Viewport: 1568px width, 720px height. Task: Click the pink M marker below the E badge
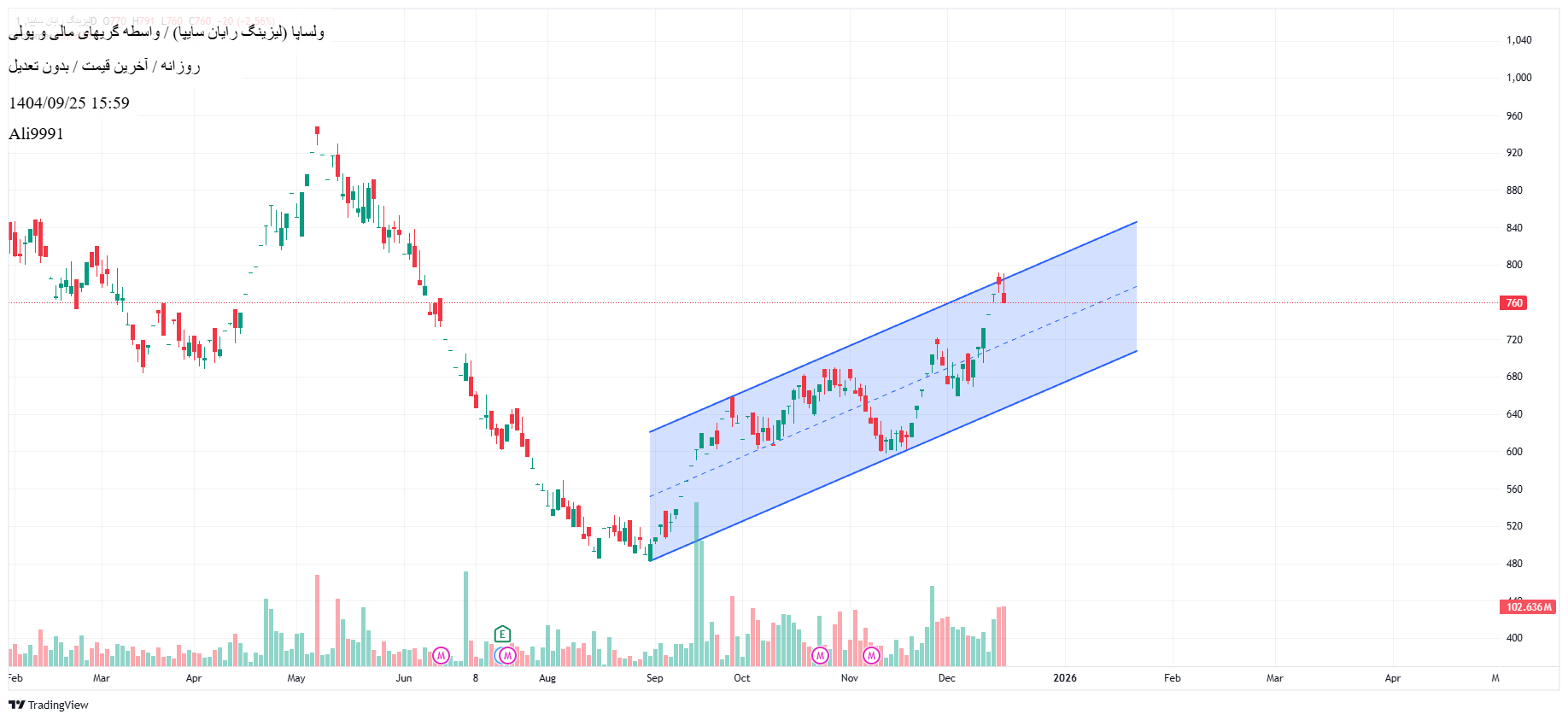tap(507, 656)
